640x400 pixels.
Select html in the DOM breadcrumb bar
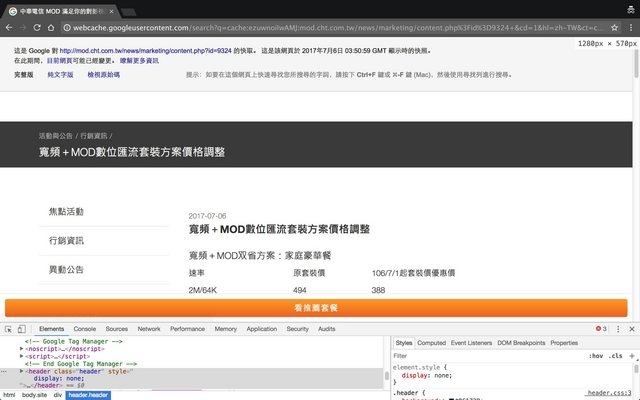(x=9, y=395)
